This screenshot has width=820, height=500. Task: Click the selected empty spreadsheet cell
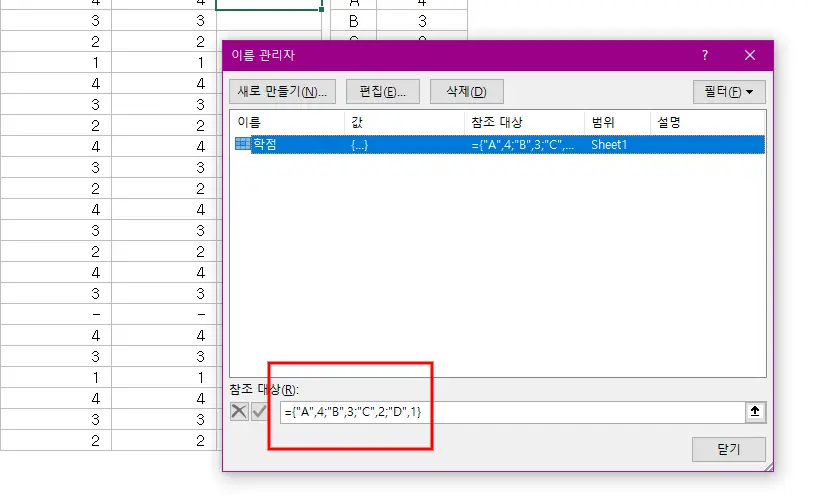[x=269, y=5]
